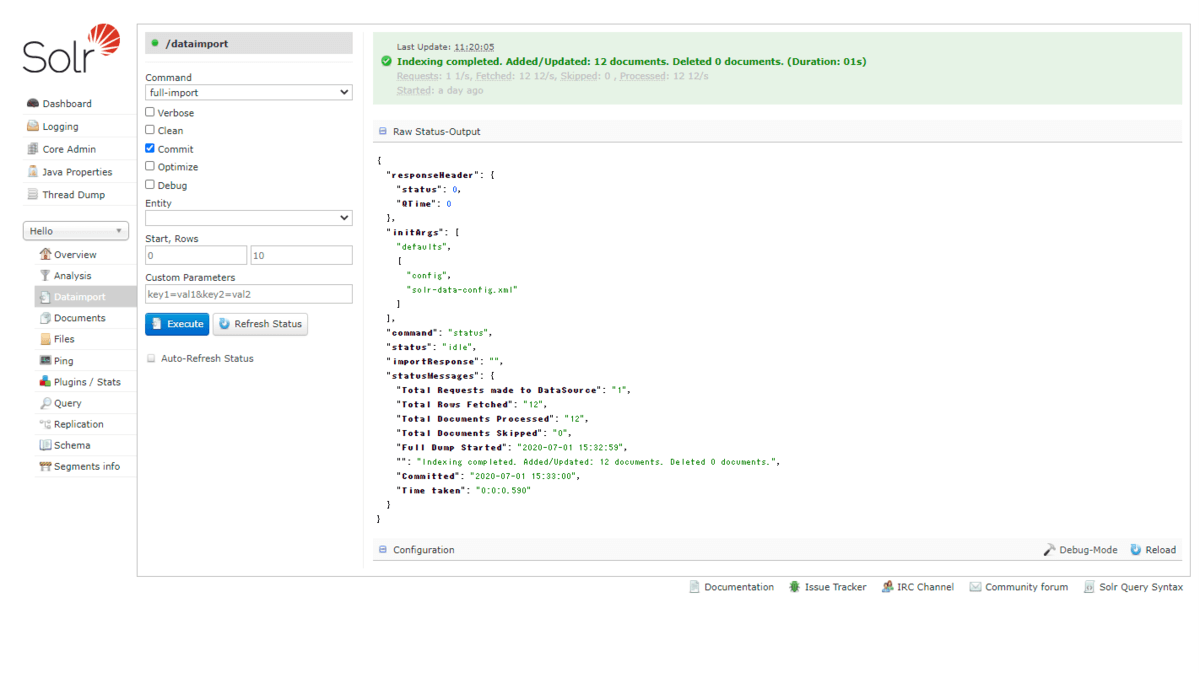Select the Query magnifier icon

(45, 403)
